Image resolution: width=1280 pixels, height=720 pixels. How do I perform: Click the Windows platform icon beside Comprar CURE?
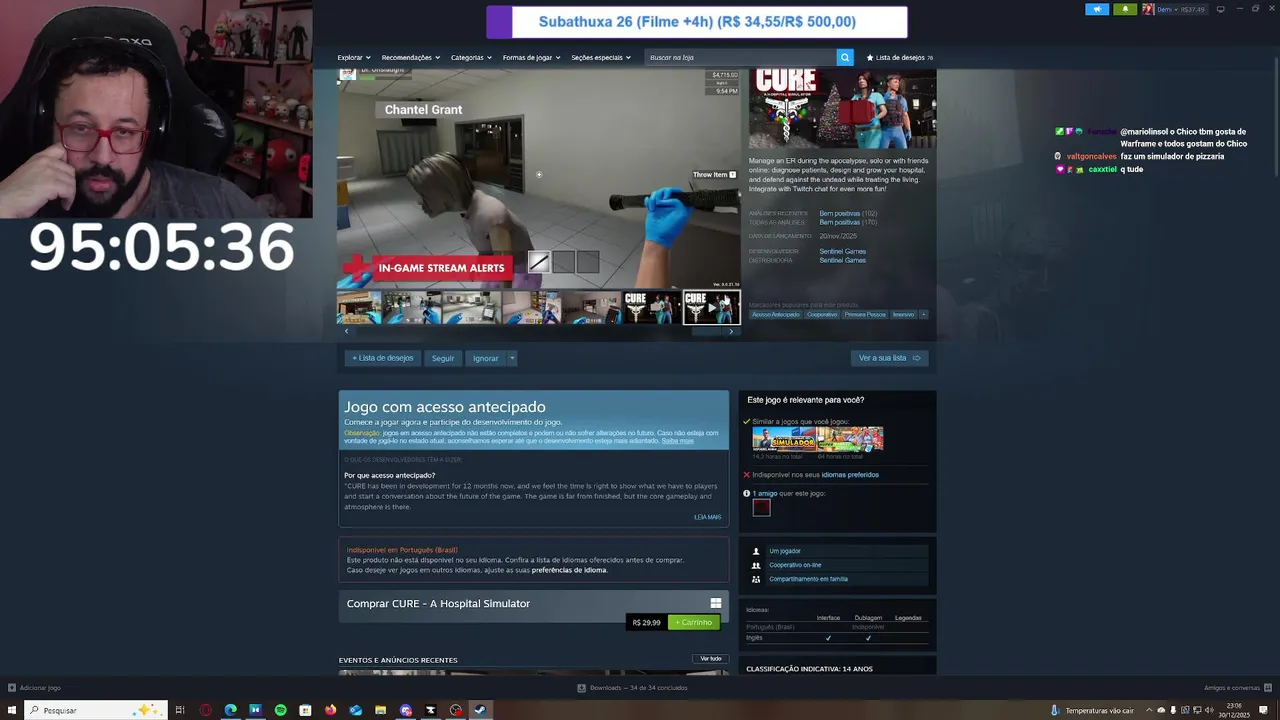715,603
